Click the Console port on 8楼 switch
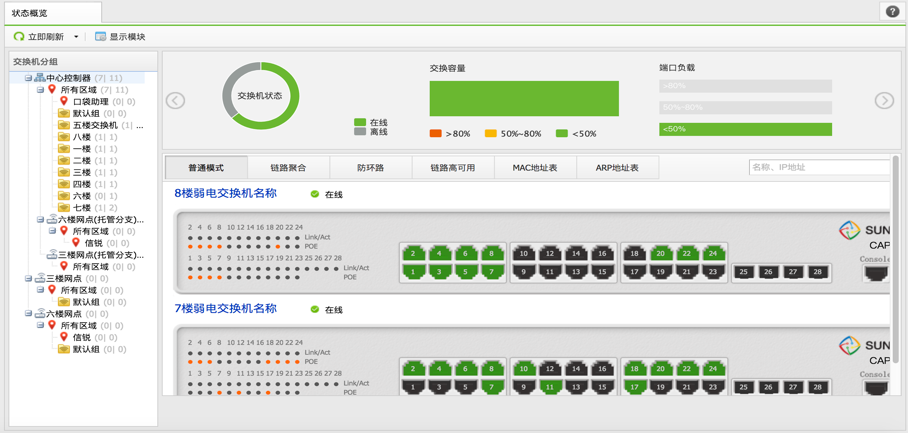Screen dimensions: 908x433 [876, 273]
